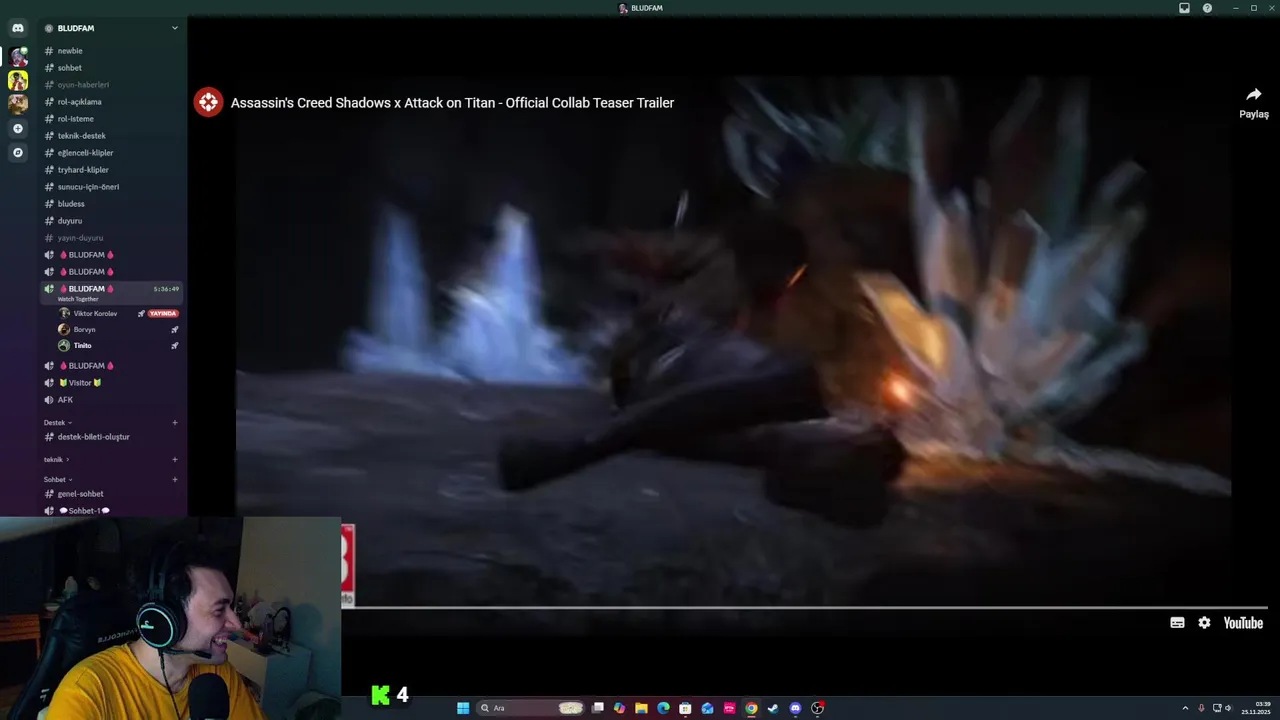This screenshot has height=720, width=1280.
Task: Open File Explorer from the taskbar
Action: [x=641, y=708]
